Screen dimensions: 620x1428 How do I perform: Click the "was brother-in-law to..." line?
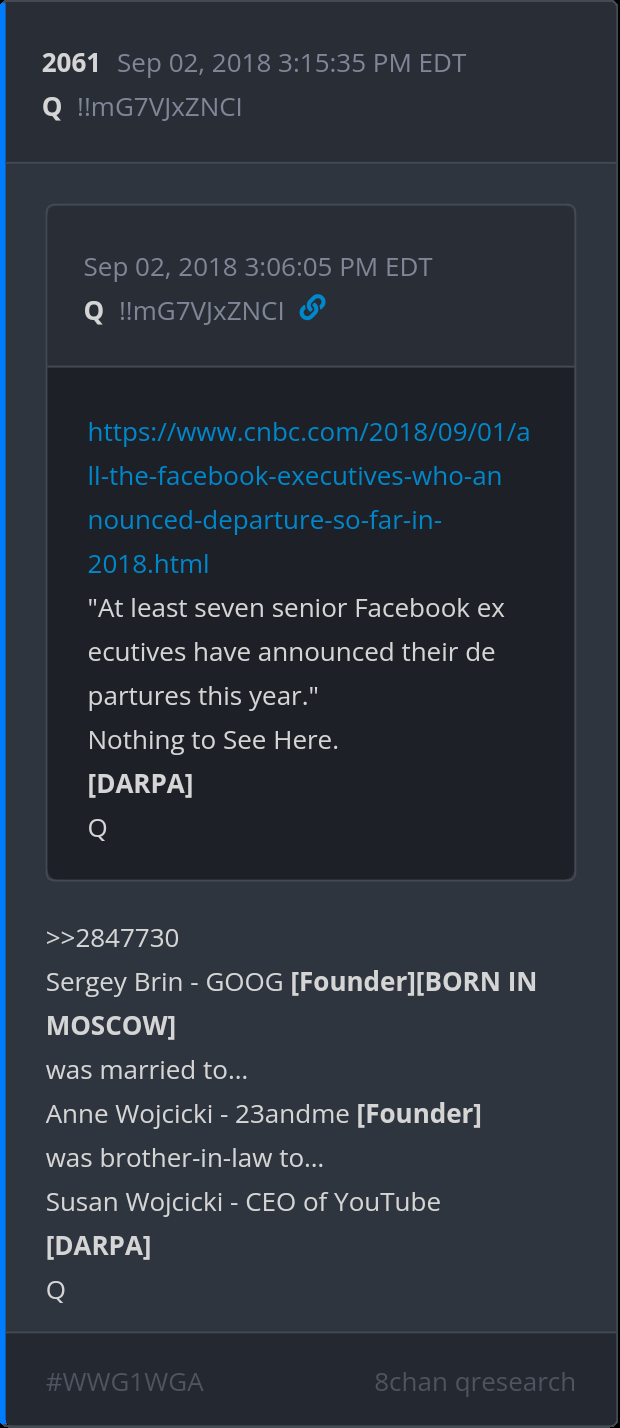[x=185, y=1158]
